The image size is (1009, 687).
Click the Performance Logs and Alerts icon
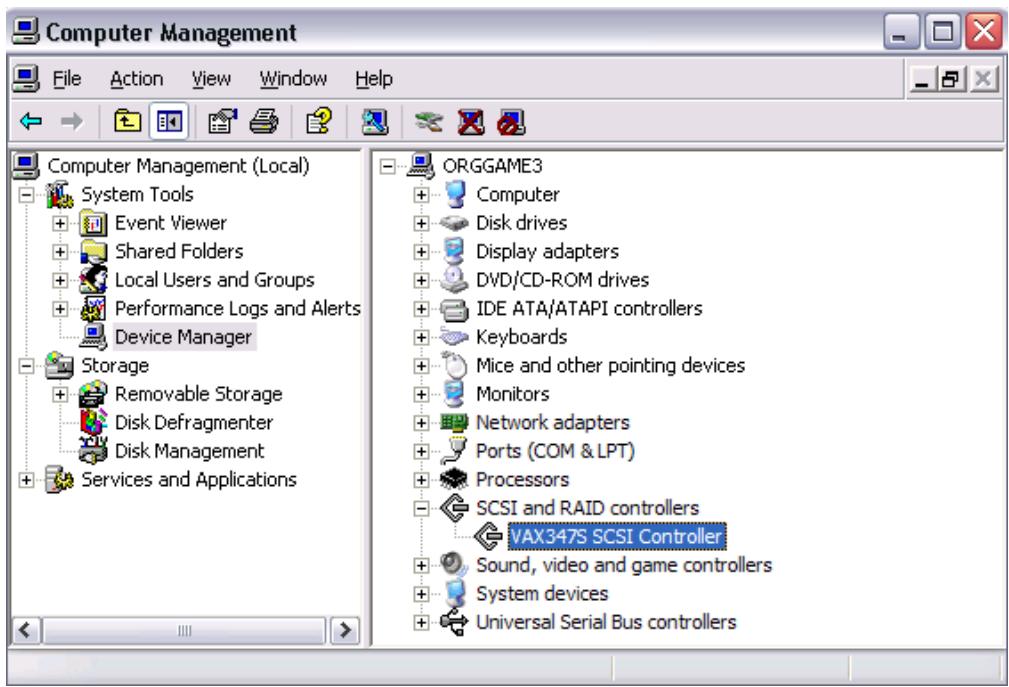pyautogui.click(x=93, y=309)
